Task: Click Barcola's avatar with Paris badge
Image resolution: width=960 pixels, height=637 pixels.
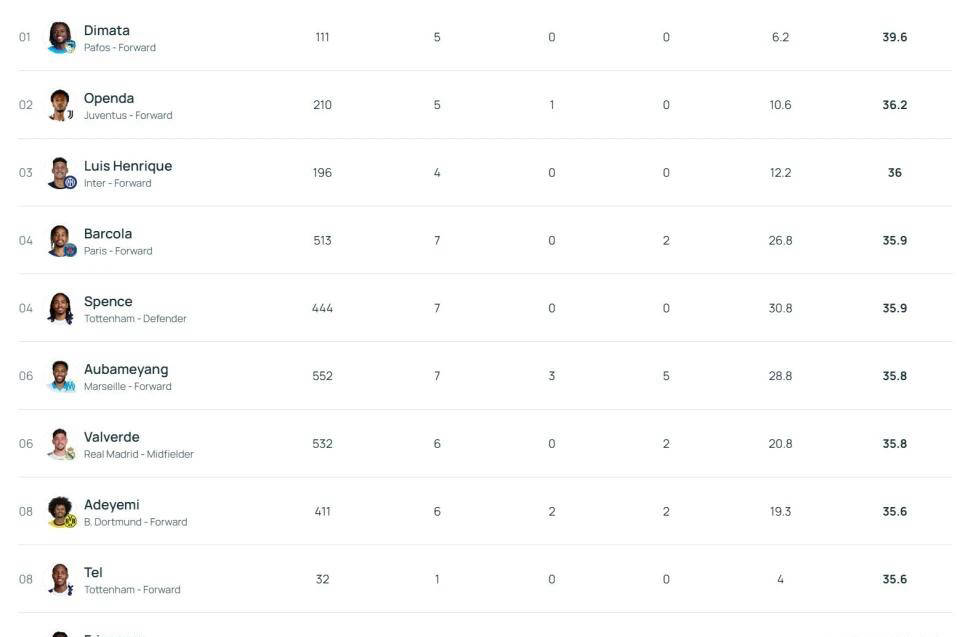Action: 61,241
